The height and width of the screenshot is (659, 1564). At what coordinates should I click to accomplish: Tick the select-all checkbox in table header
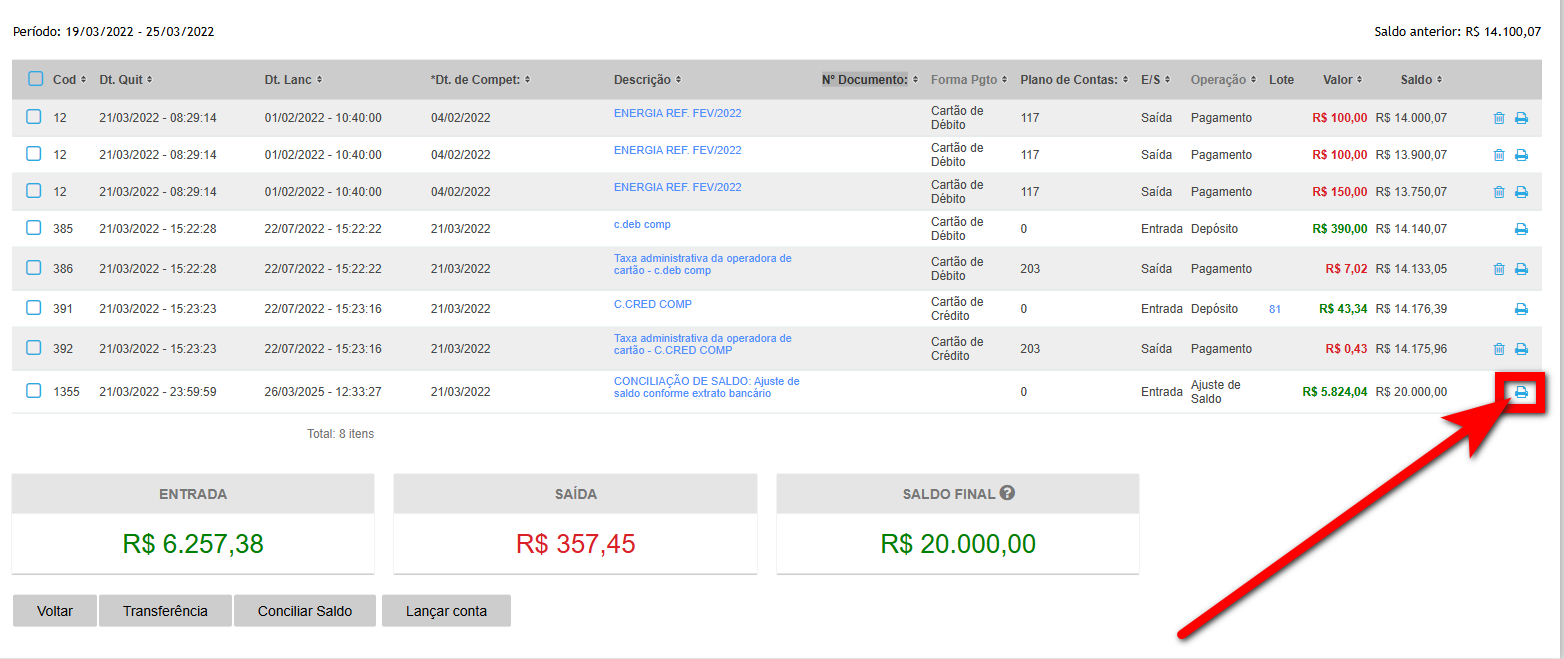pyautogui.click(x=35, y=79)
